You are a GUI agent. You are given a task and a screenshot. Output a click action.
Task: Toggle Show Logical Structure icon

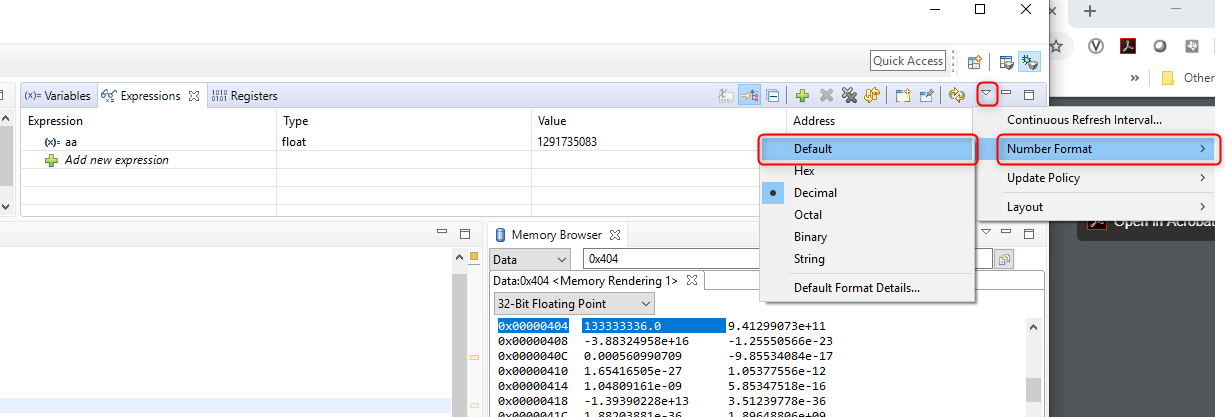[x=749, y=96]
